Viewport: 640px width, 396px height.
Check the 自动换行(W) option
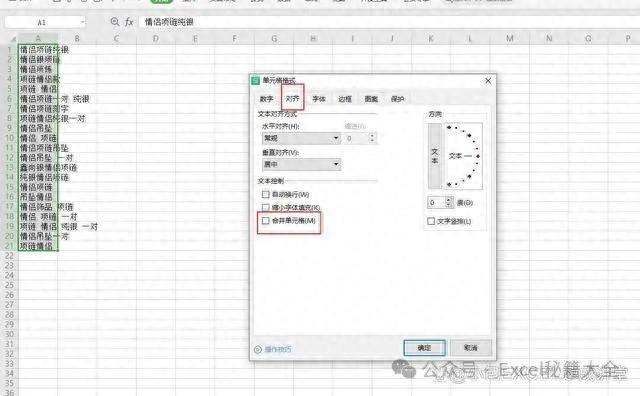(x=266, y=194)
